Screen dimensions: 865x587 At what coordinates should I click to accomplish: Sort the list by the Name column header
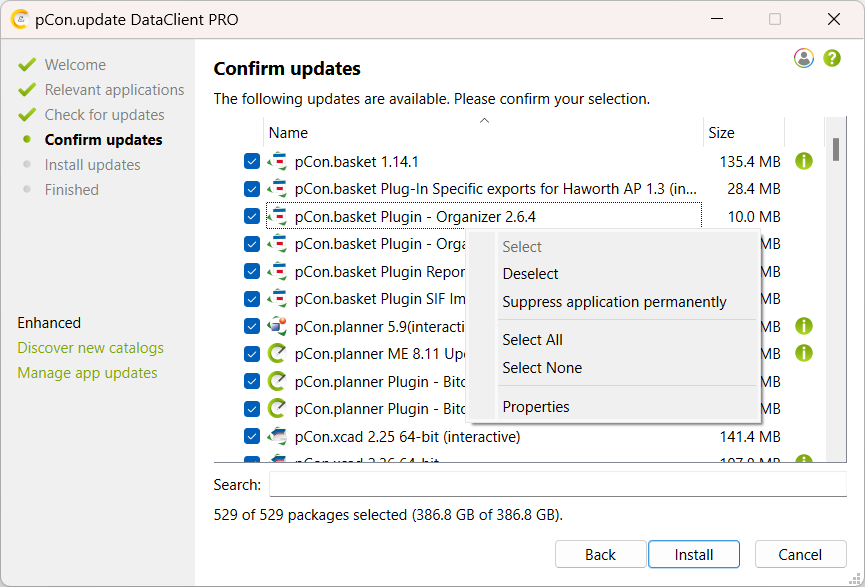[x=483, y=132]
